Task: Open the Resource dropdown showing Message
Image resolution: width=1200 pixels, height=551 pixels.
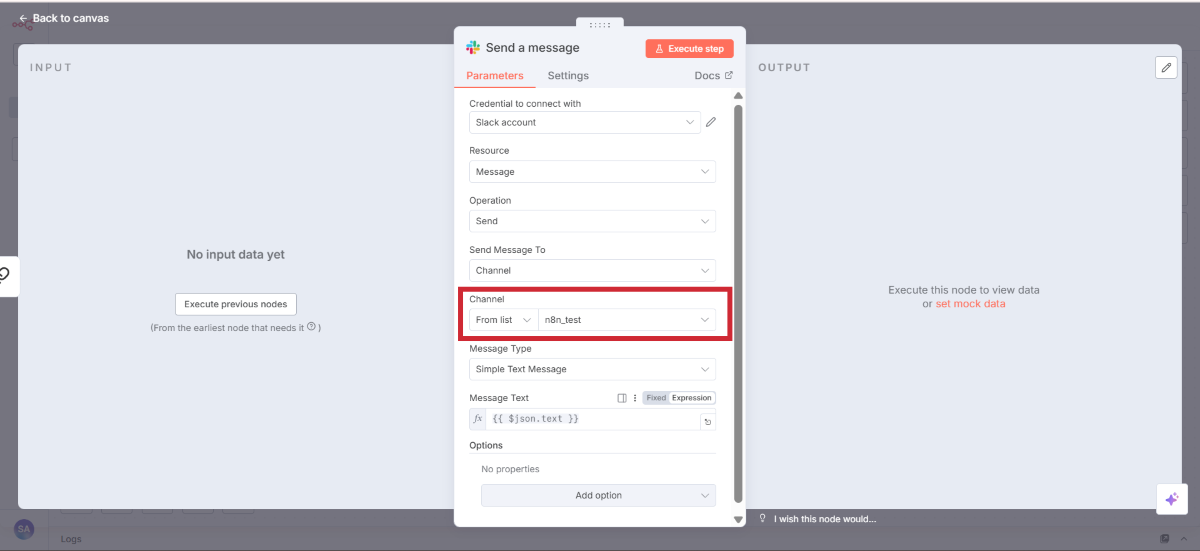Action: [592, 172]
